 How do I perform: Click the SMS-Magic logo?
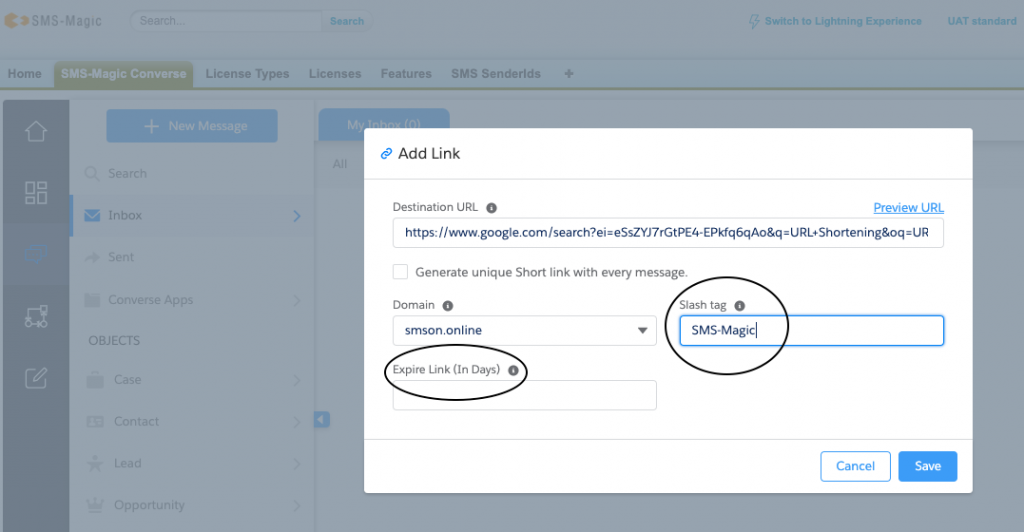[x=54, y=21]
